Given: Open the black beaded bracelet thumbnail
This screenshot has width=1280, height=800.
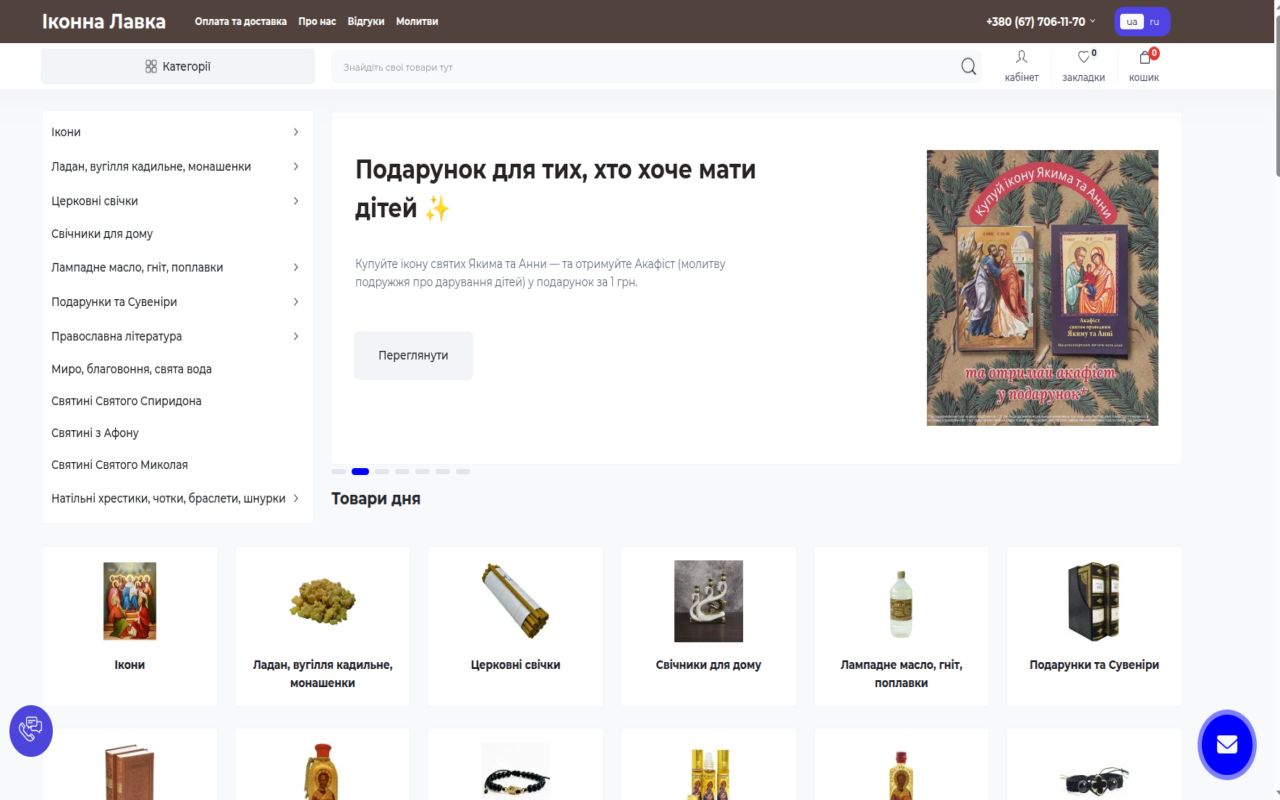Looking at the screenshot, I should tap(516, 772).
